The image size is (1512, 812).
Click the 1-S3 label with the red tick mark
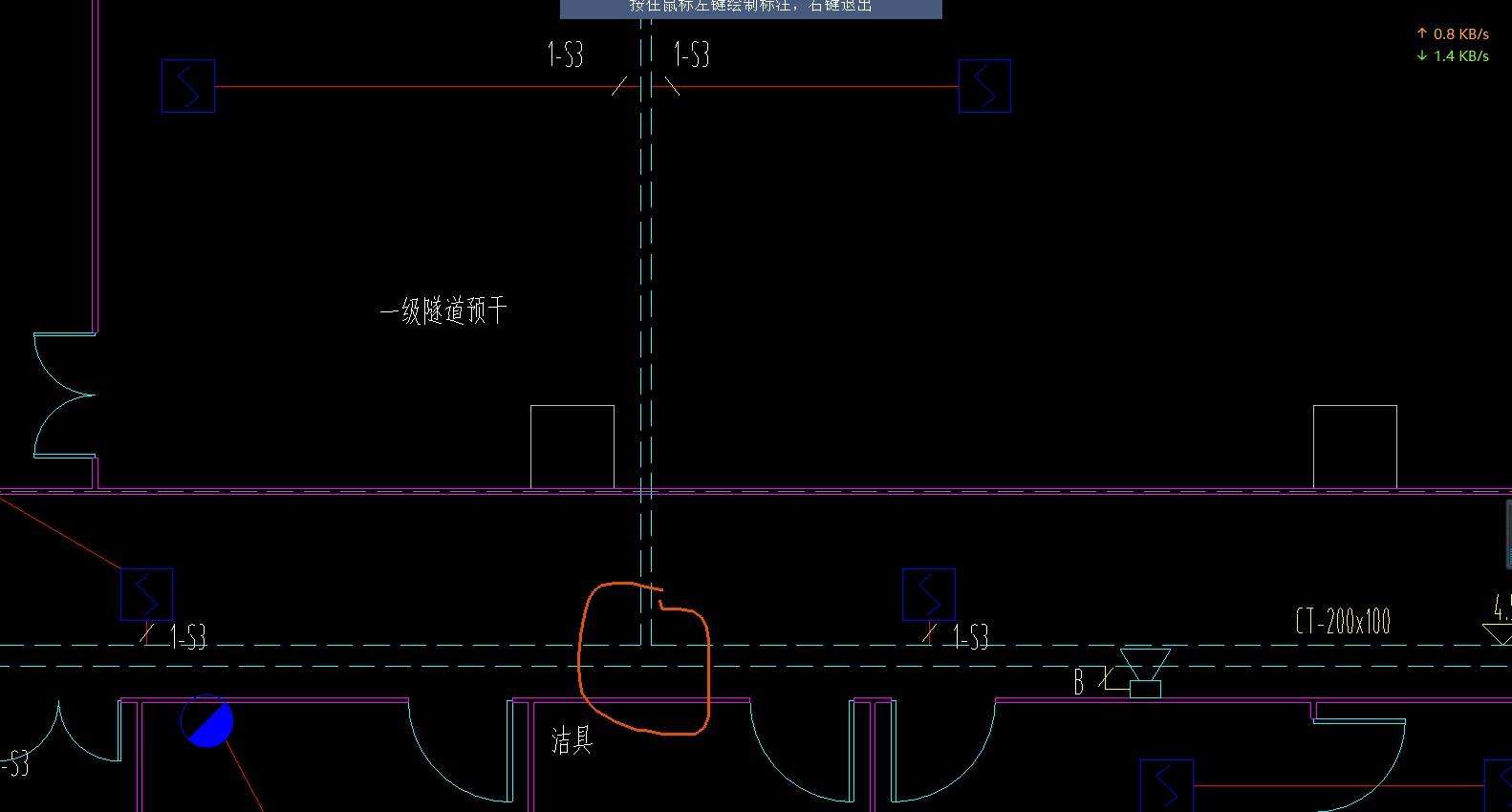(x=970, y=636)
